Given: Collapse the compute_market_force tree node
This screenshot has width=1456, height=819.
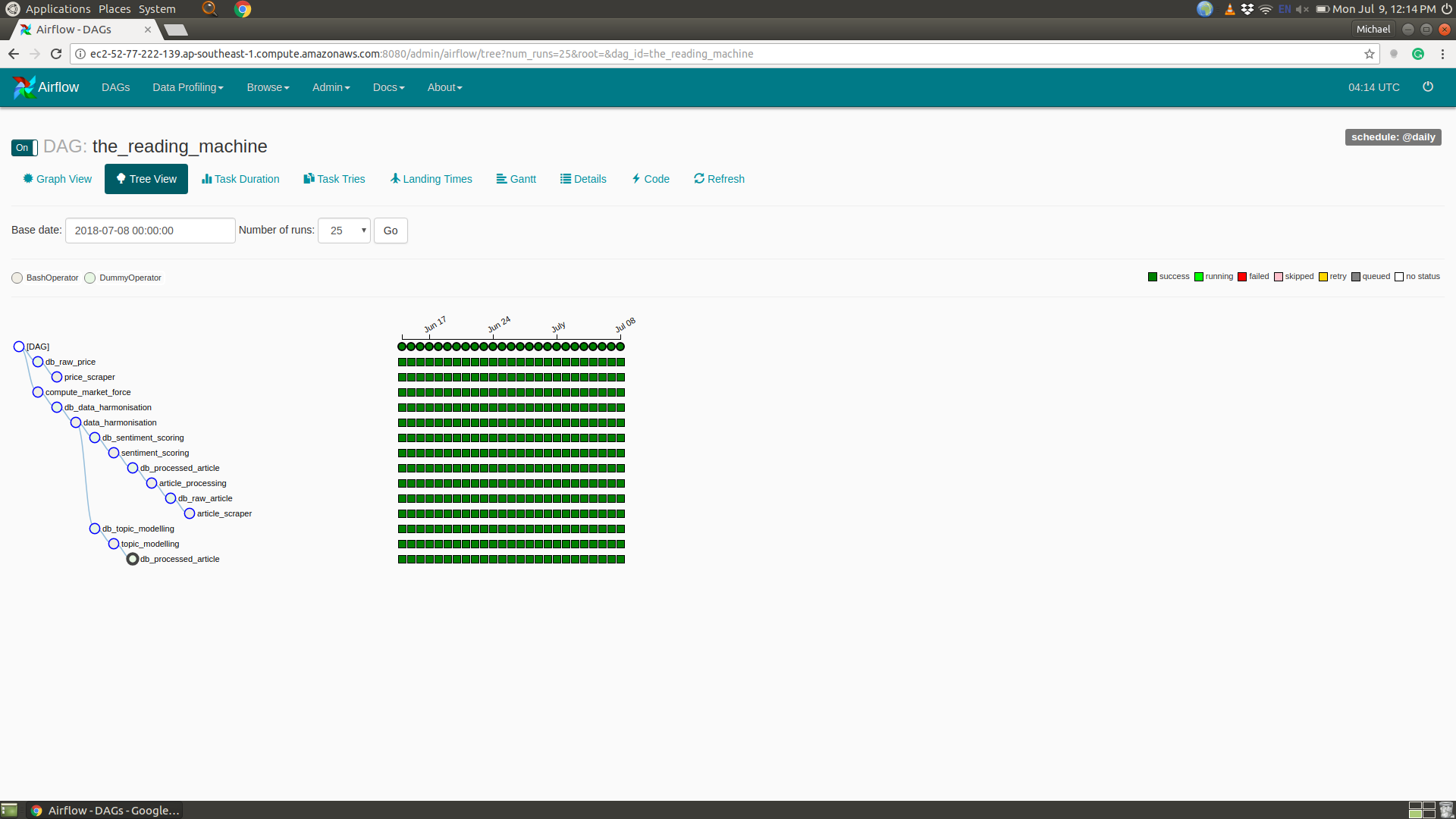Looking at the screenshot, I should 38,392.
